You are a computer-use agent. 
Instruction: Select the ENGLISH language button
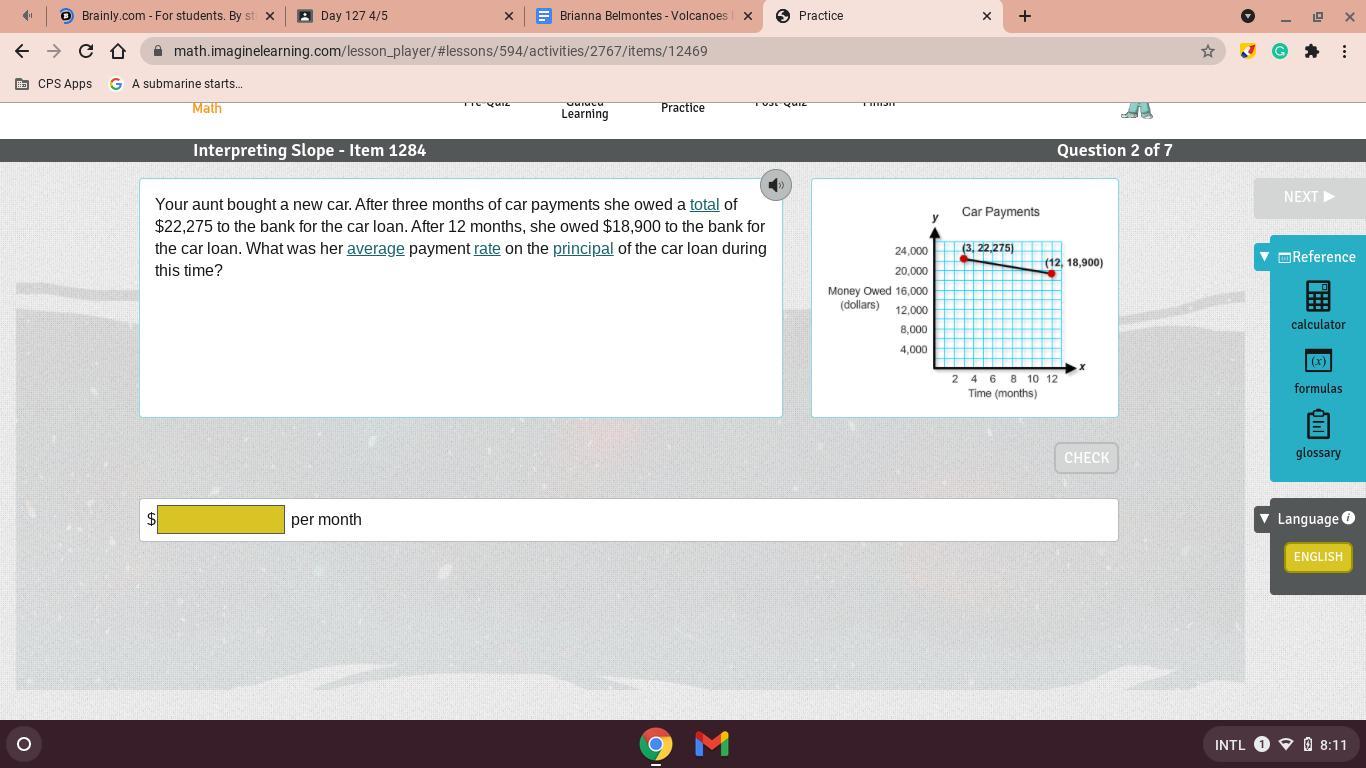pos(1318,557)
